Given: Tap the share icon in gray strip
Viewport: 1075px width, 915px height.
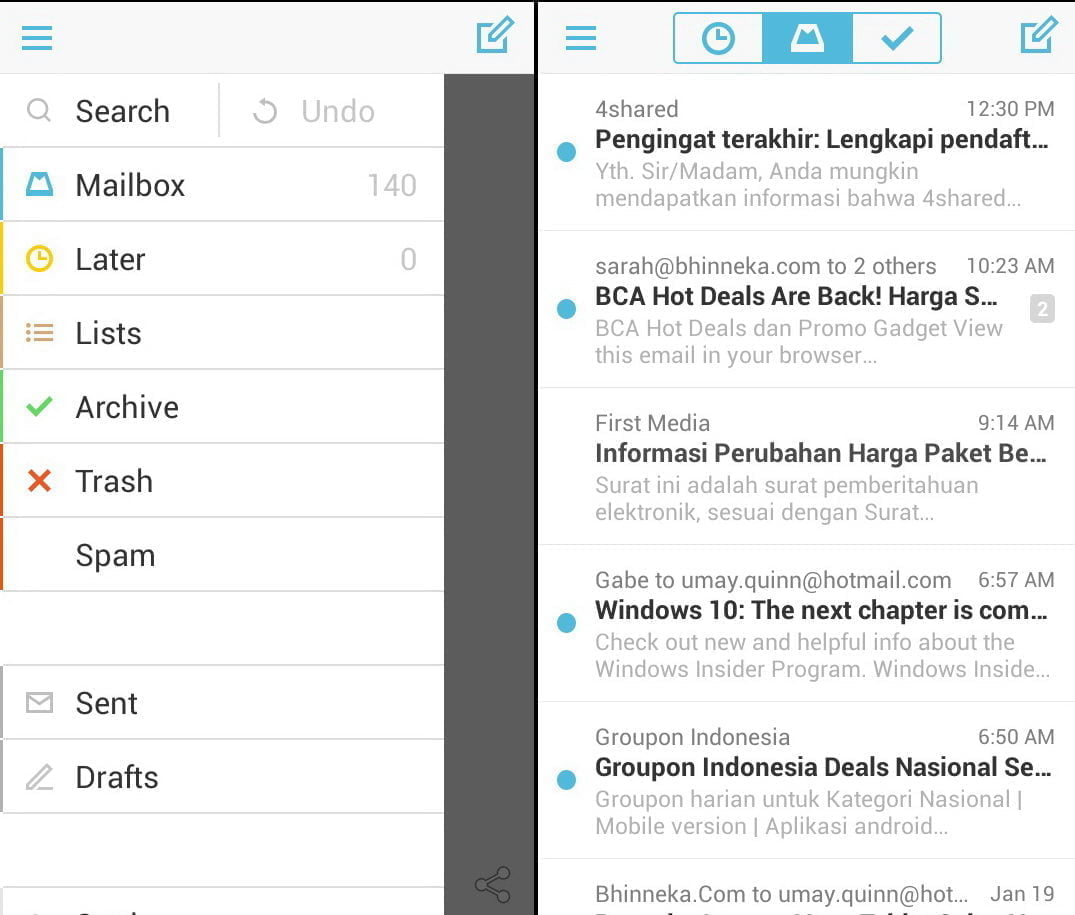Looking at the screenshot, I should pos(493,884).
